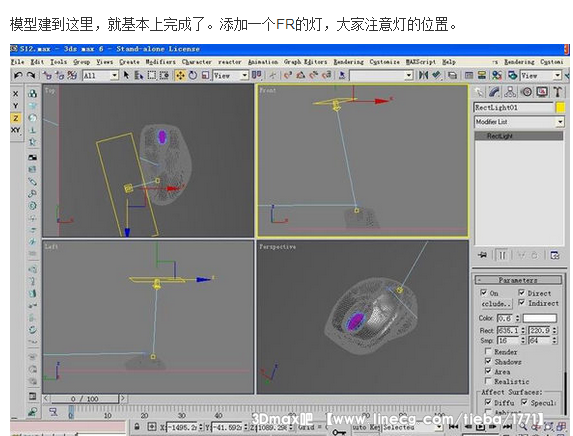Click the Zoom magnifier viewport control

[x=523, y=426]
